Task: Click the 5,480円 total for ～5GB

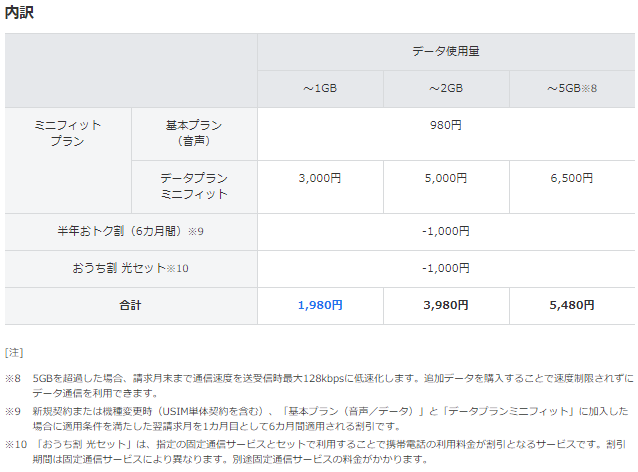Action: [x=571, y=305]
